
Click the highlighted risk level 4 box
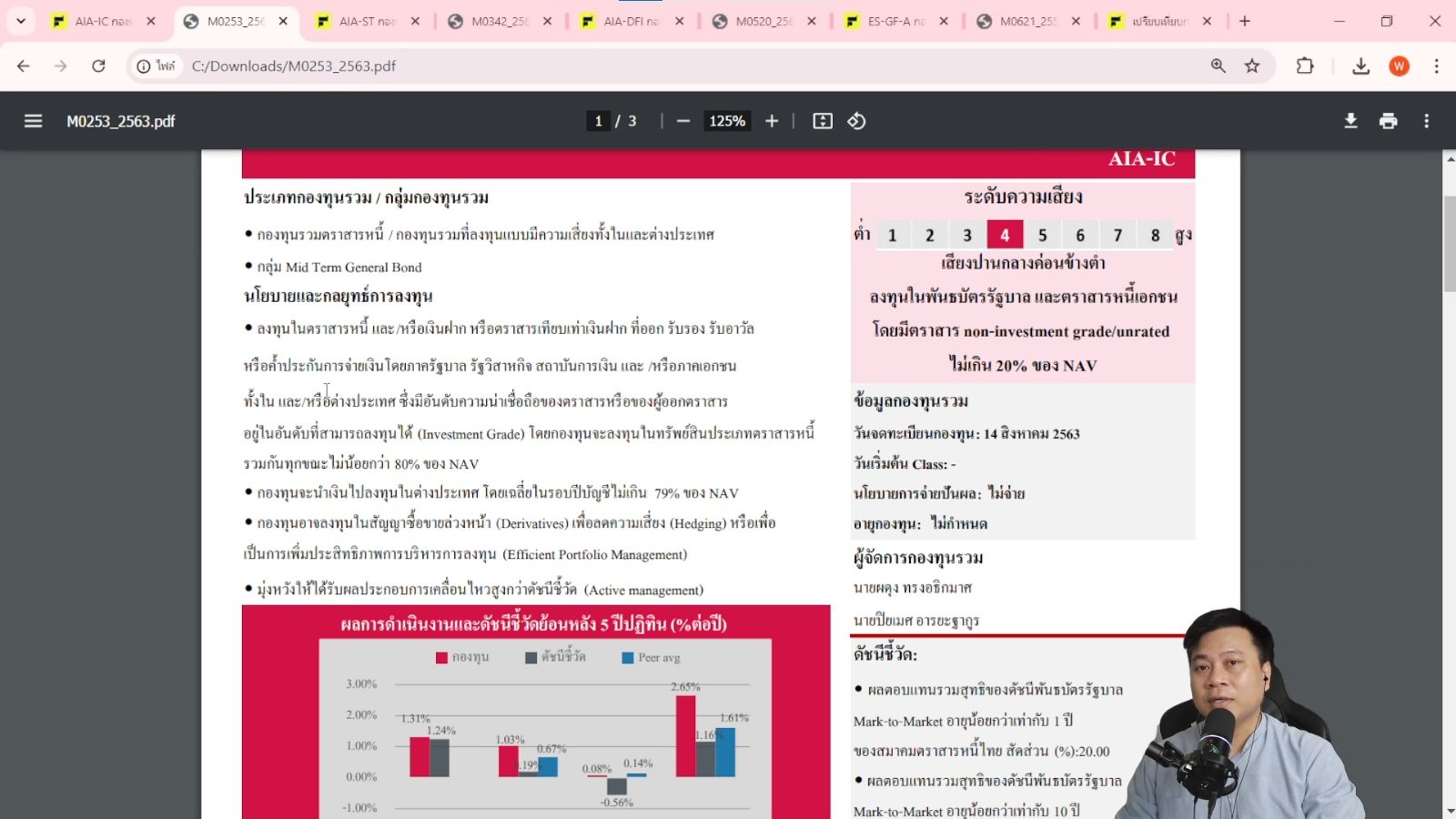click(1005, 235)
